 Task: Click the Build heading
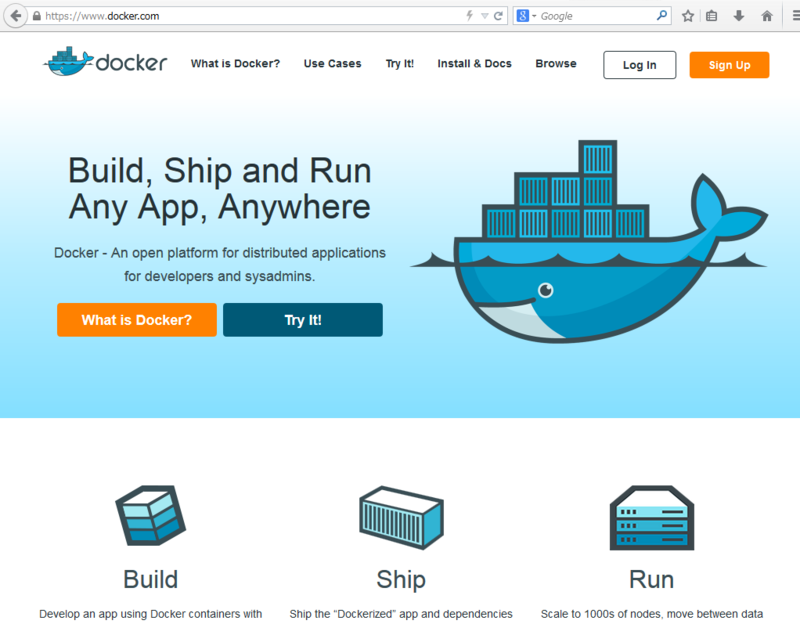point(151,580)
